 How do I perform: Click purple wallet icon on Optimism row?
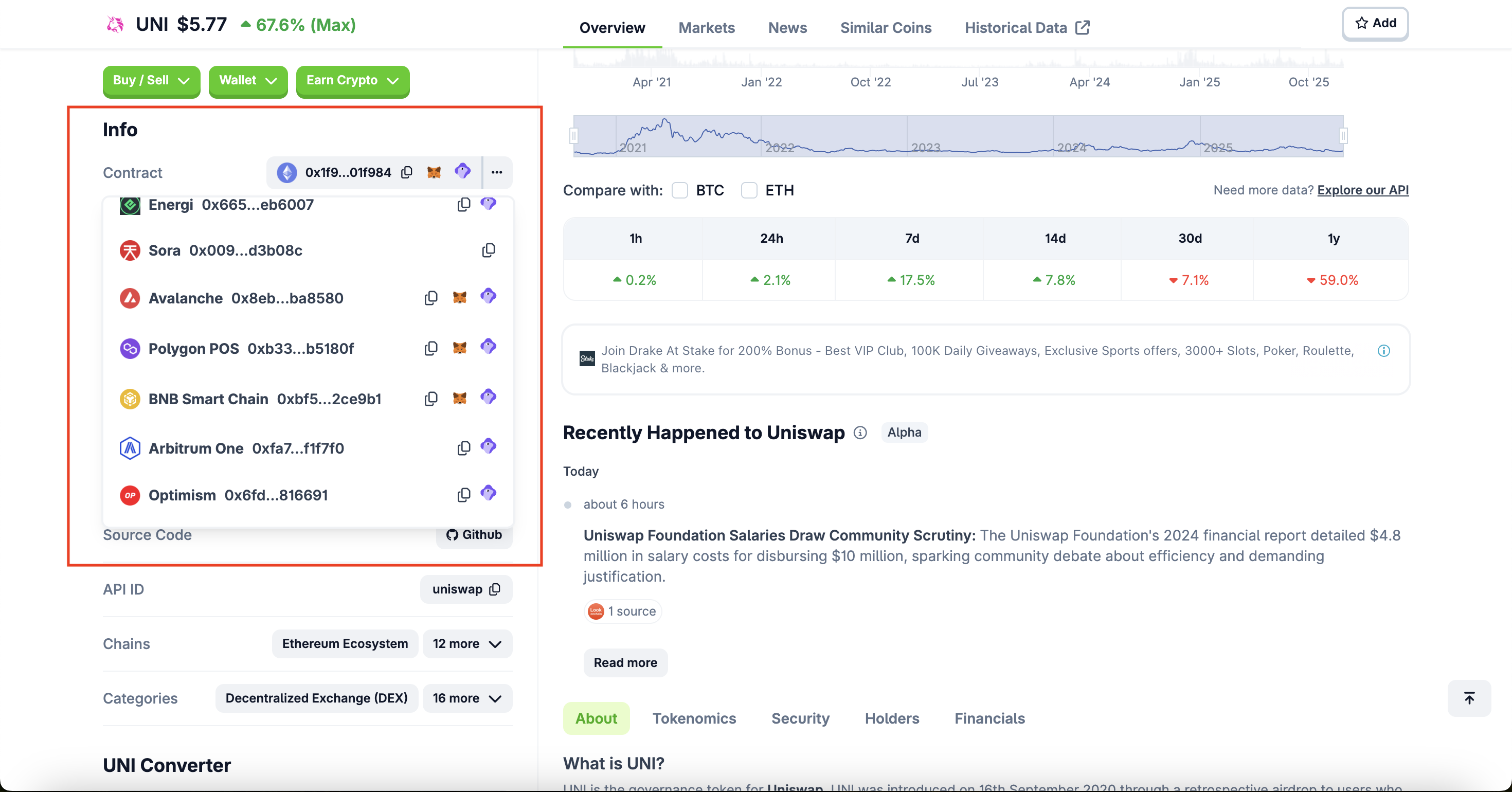point(489,494)
